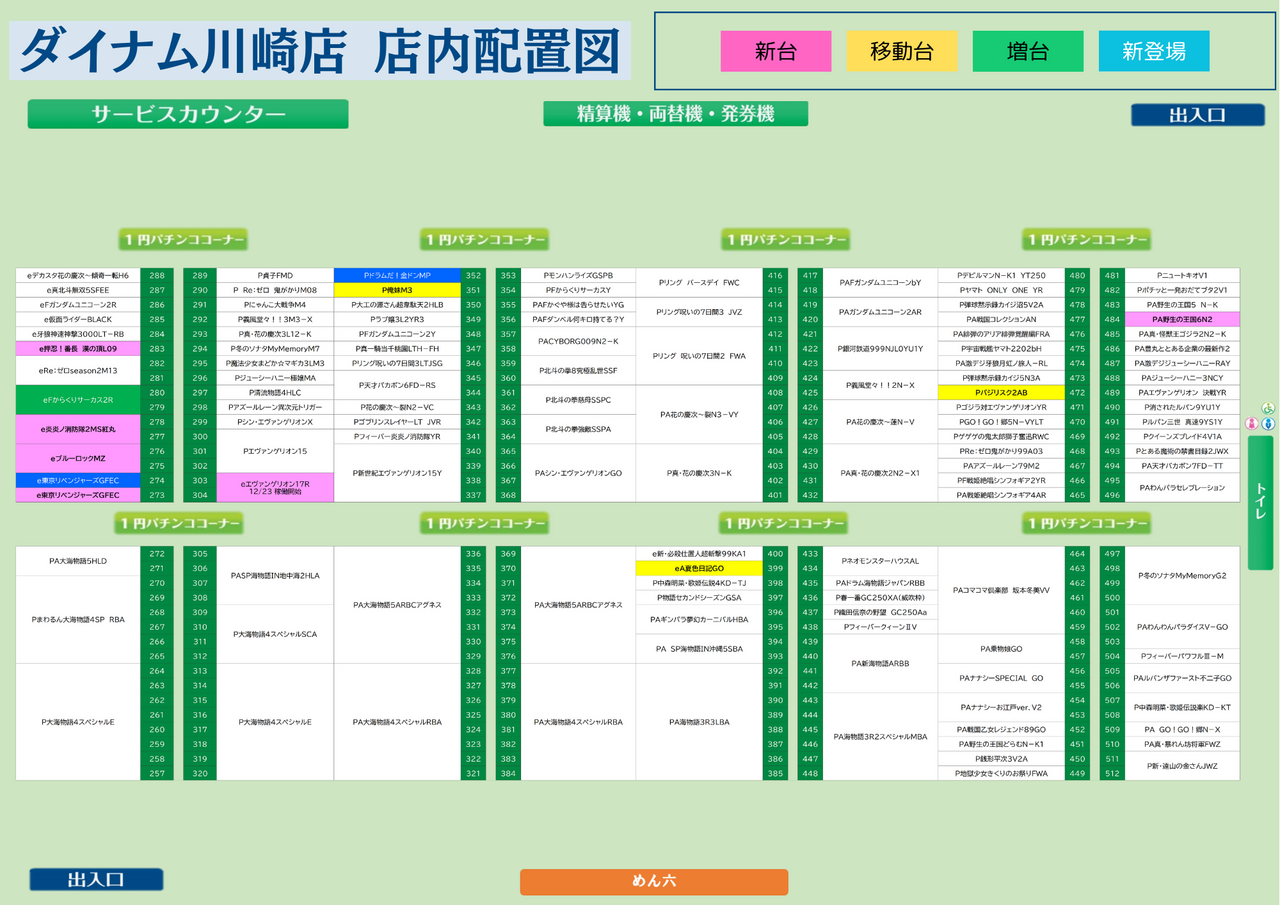The image size is (1280, 905).
Task: Select the cyan 新登場 legend swatch
Action: pyautogui.click(x=1154, y=51)
